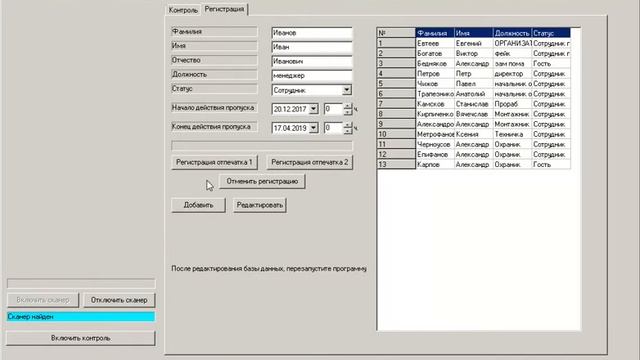640x360 pixels.
Task: Edit the Фамилия field containing Иванов
Action: [x=311, y=33]
